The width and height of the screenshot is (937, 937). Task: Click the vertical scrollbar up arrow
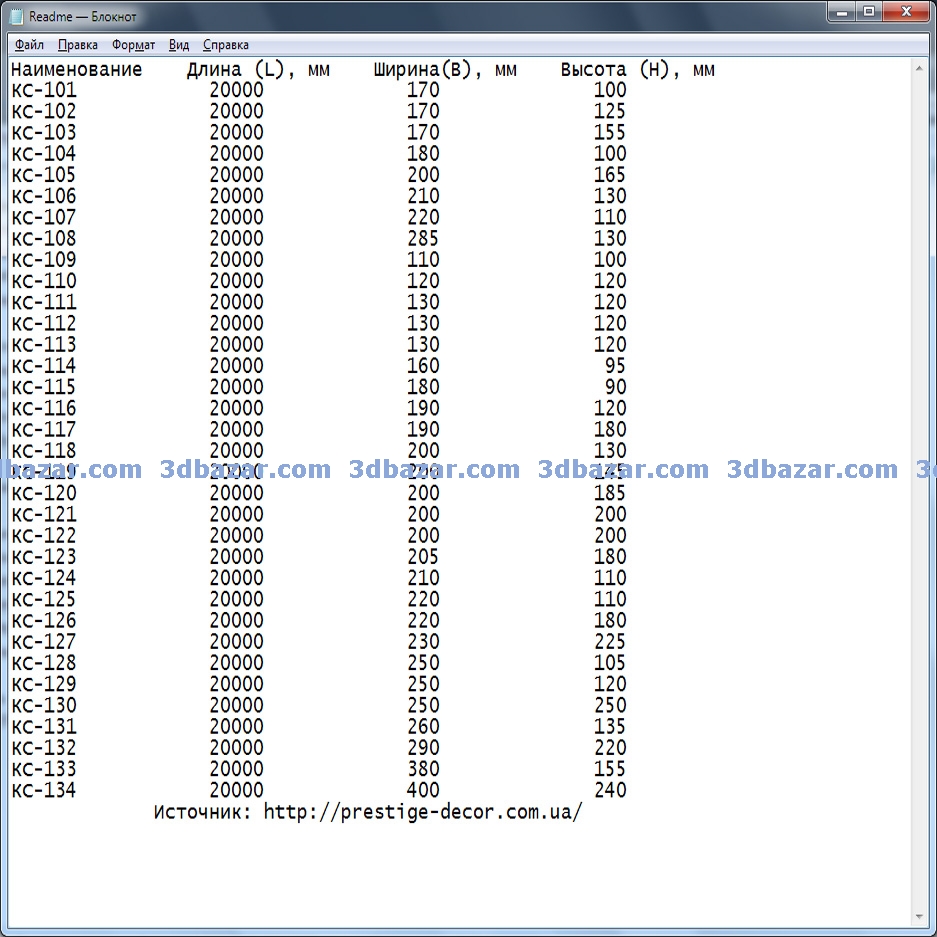[921, 67]
